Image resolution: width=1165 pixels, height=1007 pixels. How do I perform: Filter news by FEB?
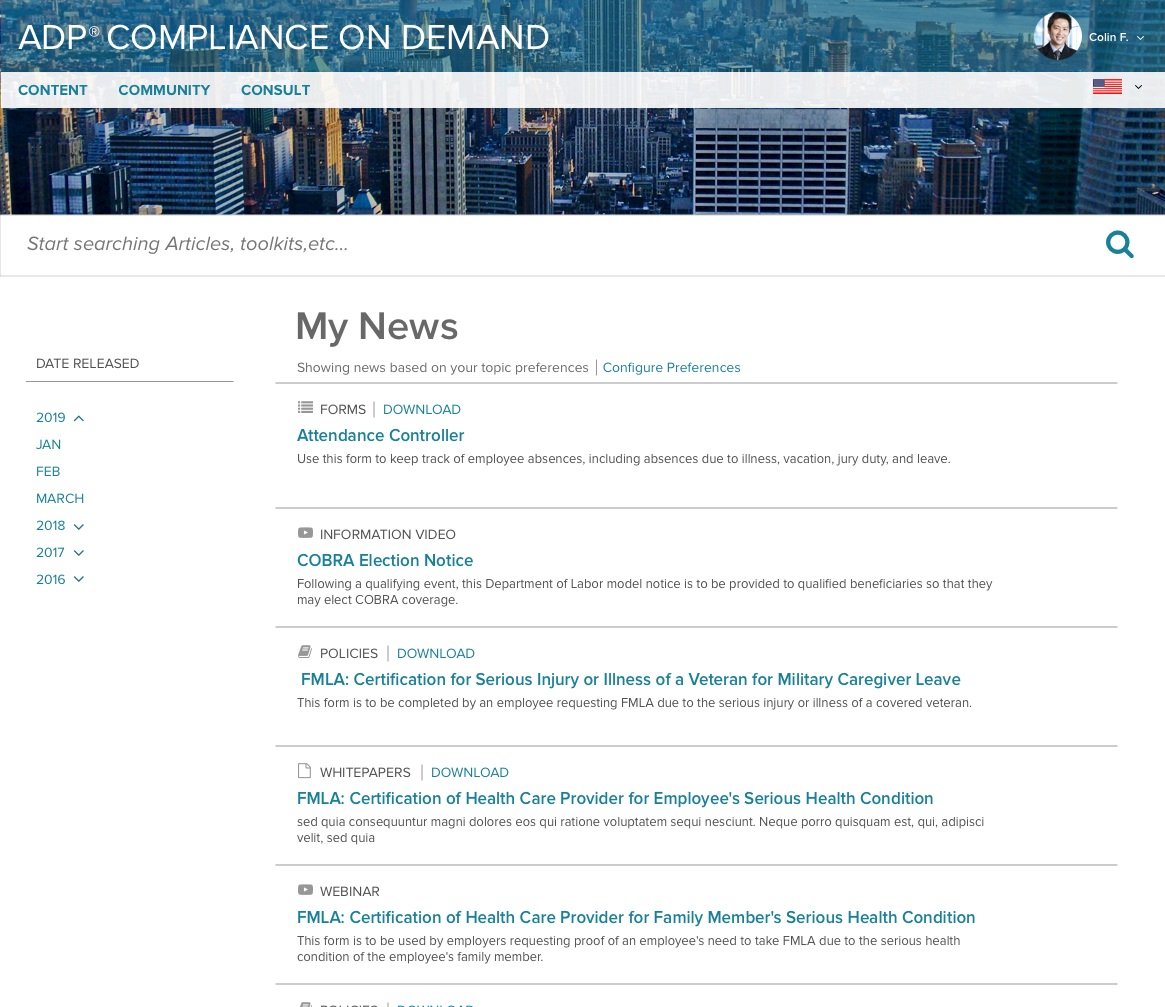(x=48, y=471)
